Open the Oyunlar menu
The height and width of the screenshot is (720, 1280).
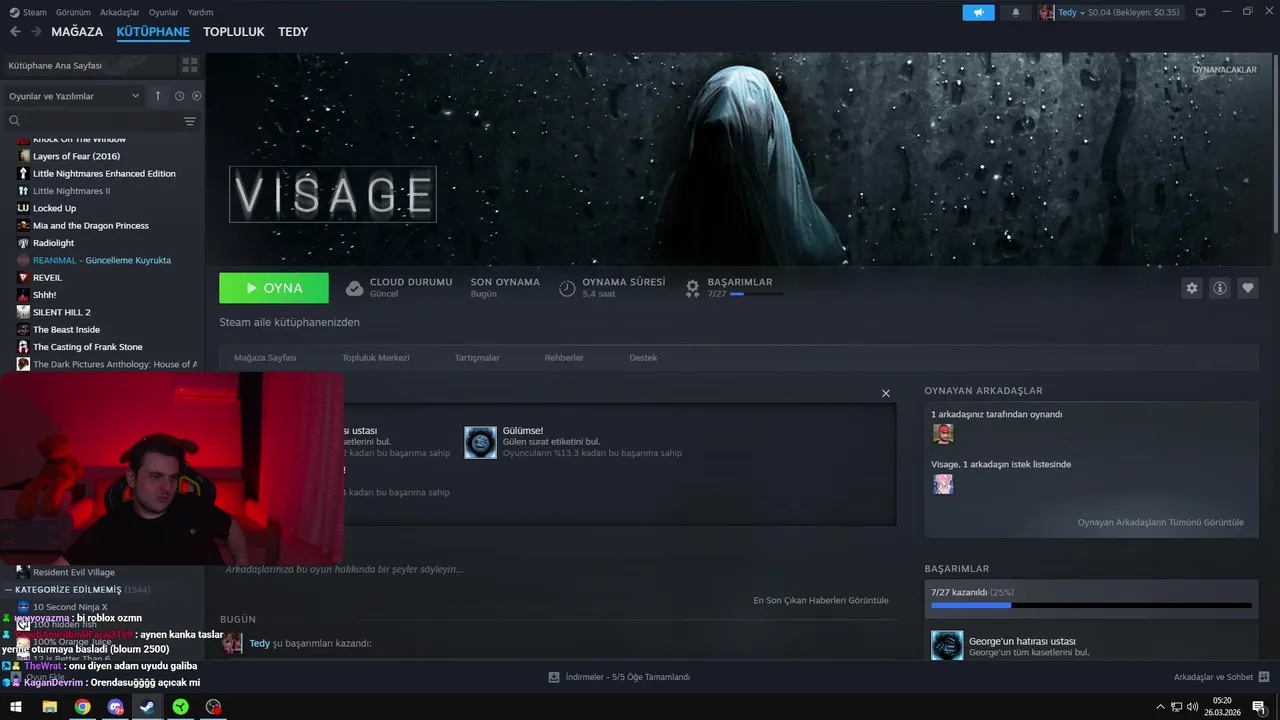coord(163,12)
